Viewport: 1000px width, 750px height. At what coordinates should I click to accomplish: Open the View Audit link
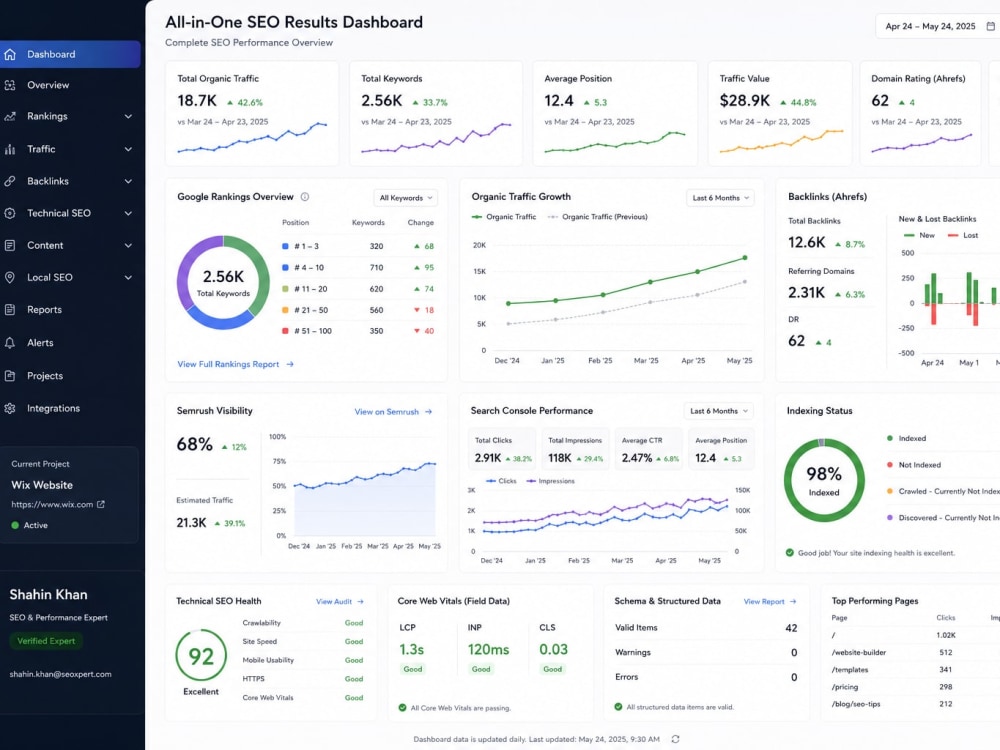pyautogui.click(x=340, y=601)
